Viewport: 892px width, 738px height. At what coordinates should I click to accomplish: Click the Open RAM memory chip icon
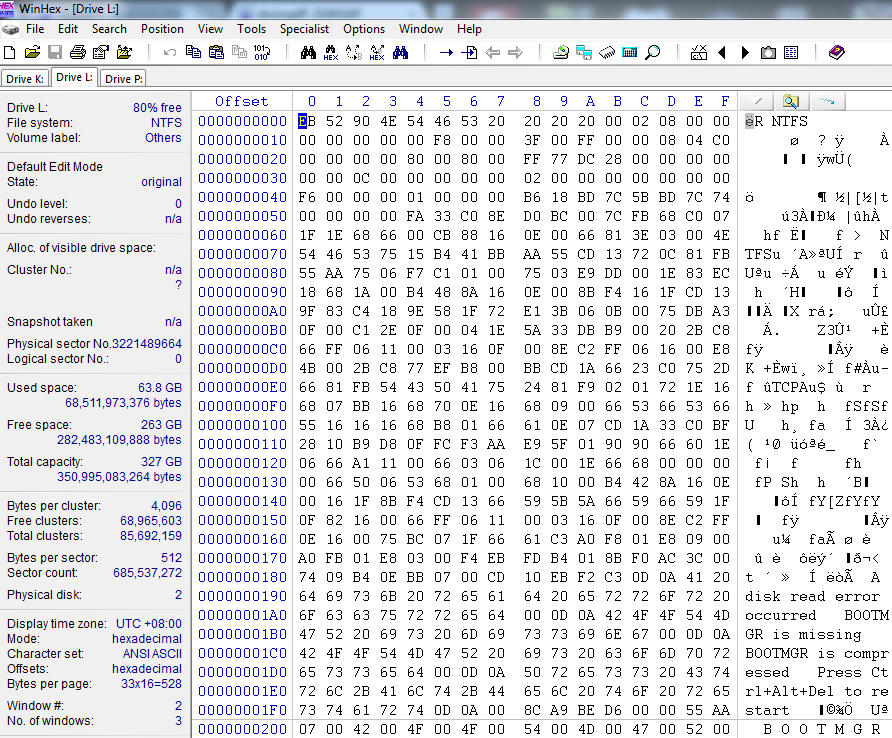pyautogui.click(x=607, y=53)
